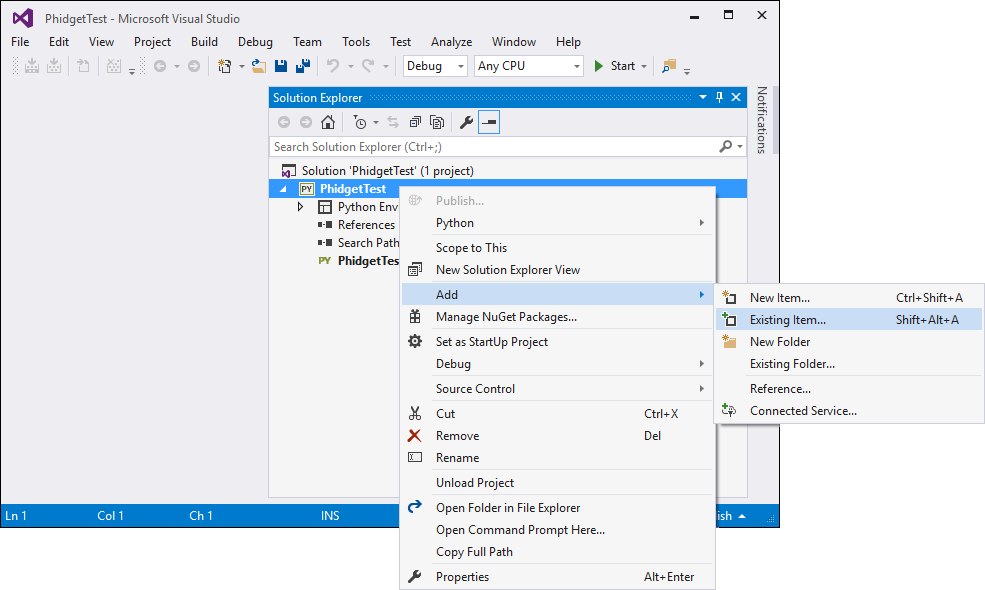985x590 pixels.
Task: Expand the Python Environments tree node
Action: point(300,207)
